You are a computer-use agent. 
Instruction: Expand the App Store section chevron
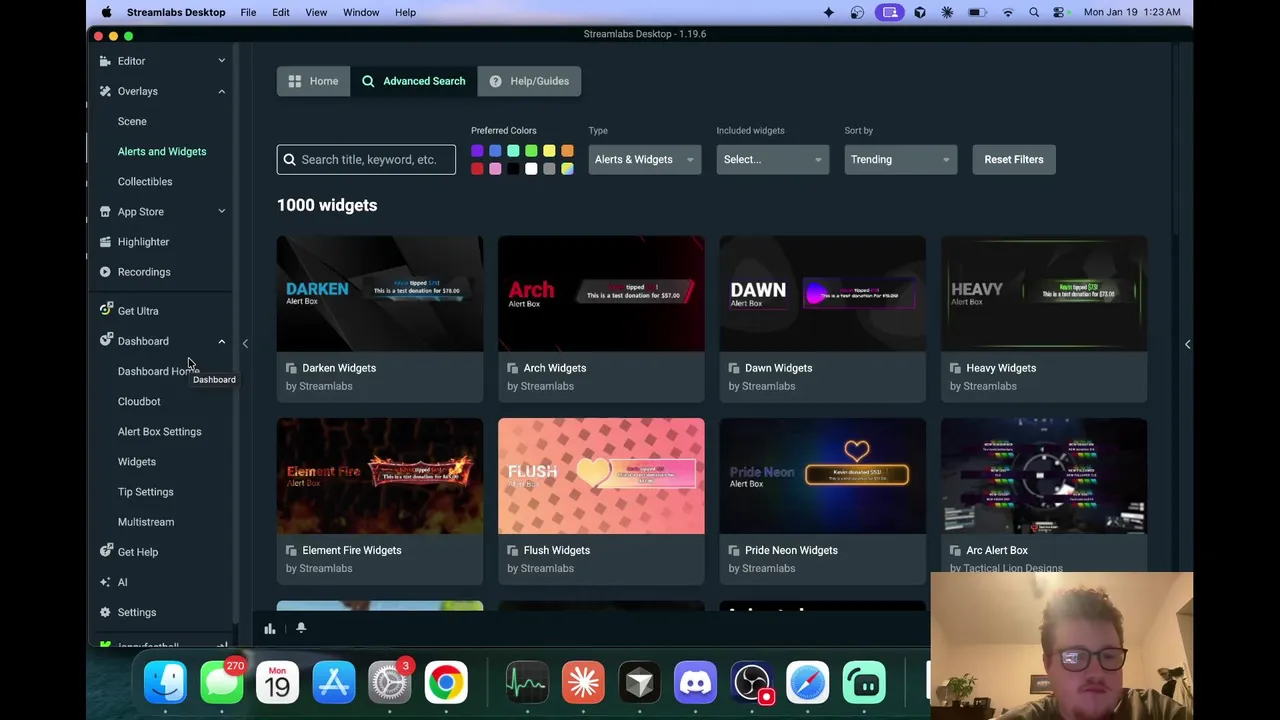(222, 212)
